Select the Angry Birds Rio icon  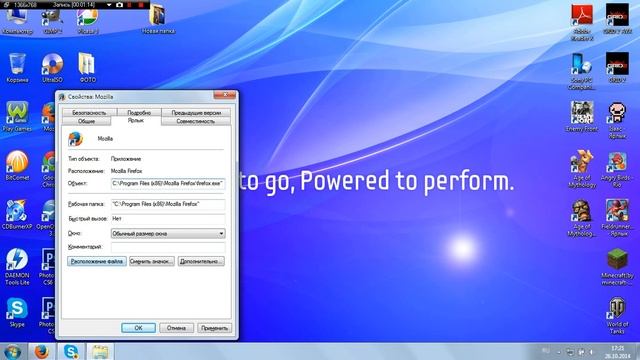point(617,169)
